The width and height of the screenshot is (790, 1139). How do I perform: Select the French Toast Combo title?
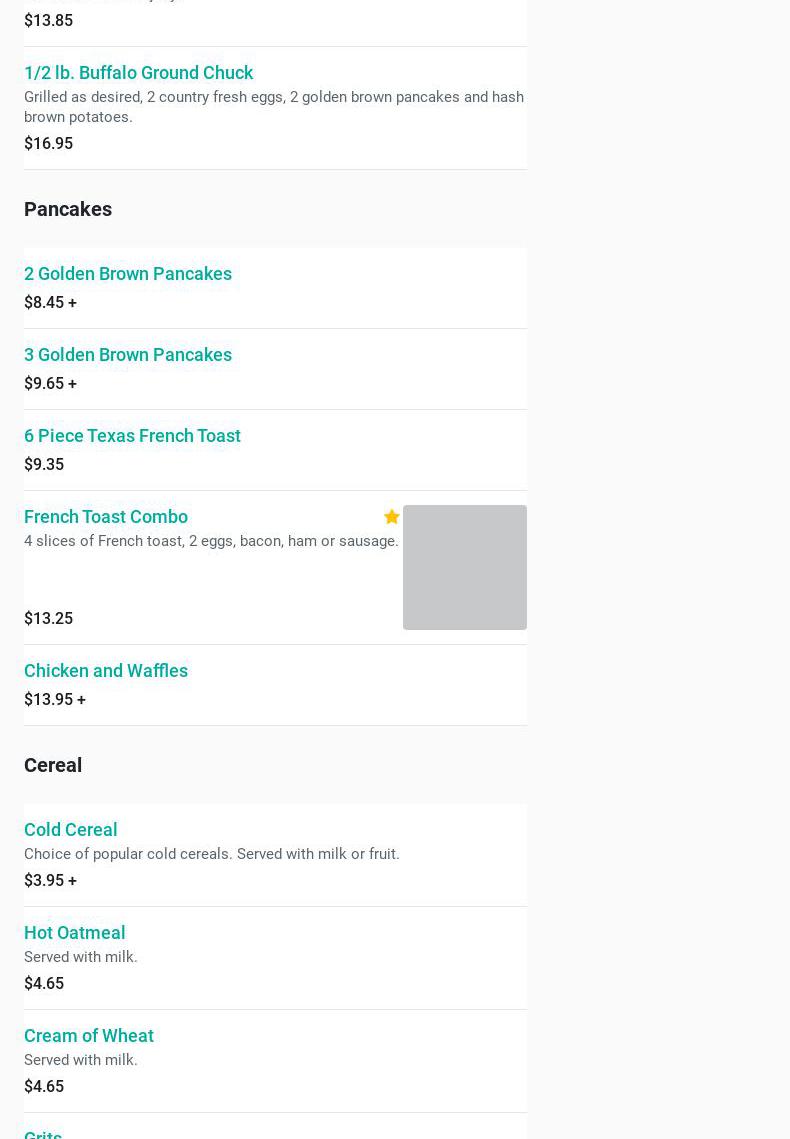[106, 517]
